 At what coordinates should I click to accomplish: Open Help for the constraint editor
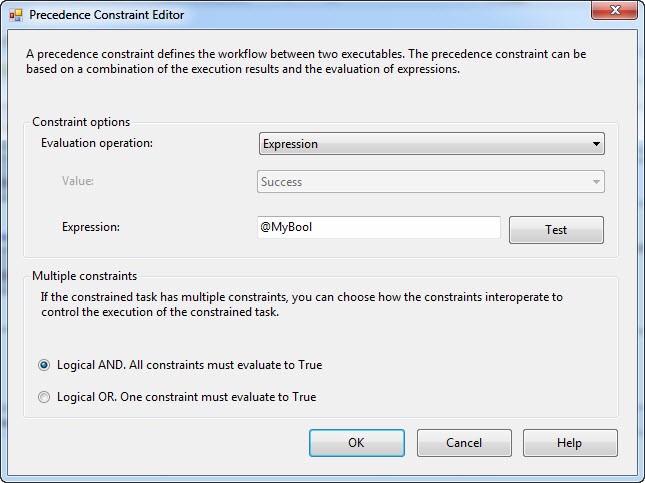(x=569, y=443)
